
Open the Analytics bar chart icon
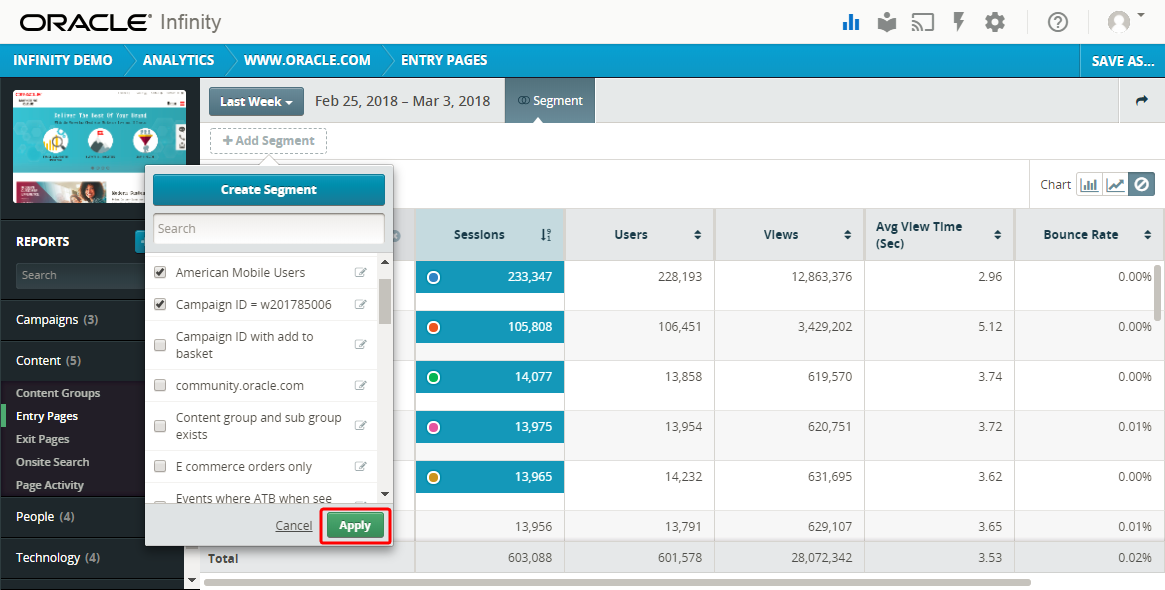coord(851,22)
